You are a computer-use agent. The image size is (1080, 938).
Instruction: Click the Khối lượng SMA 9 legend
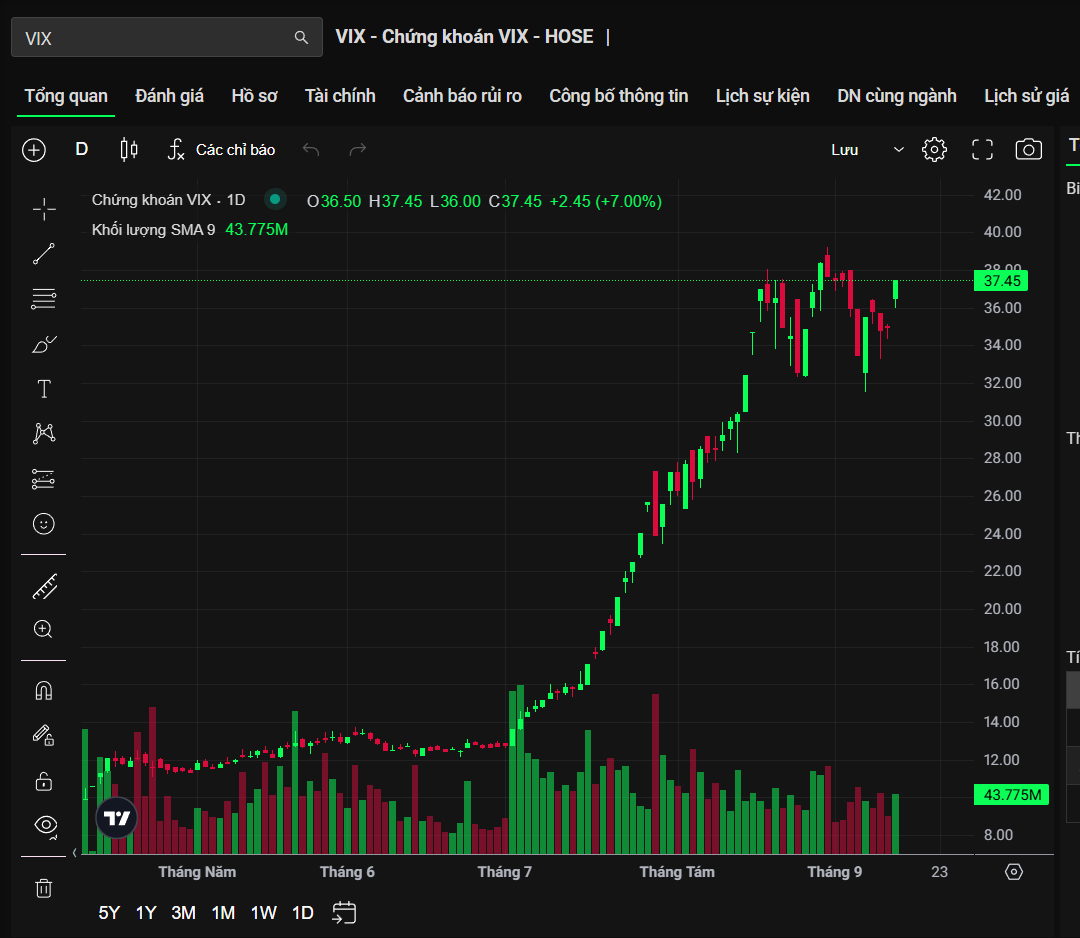click(x=153, y=229)
